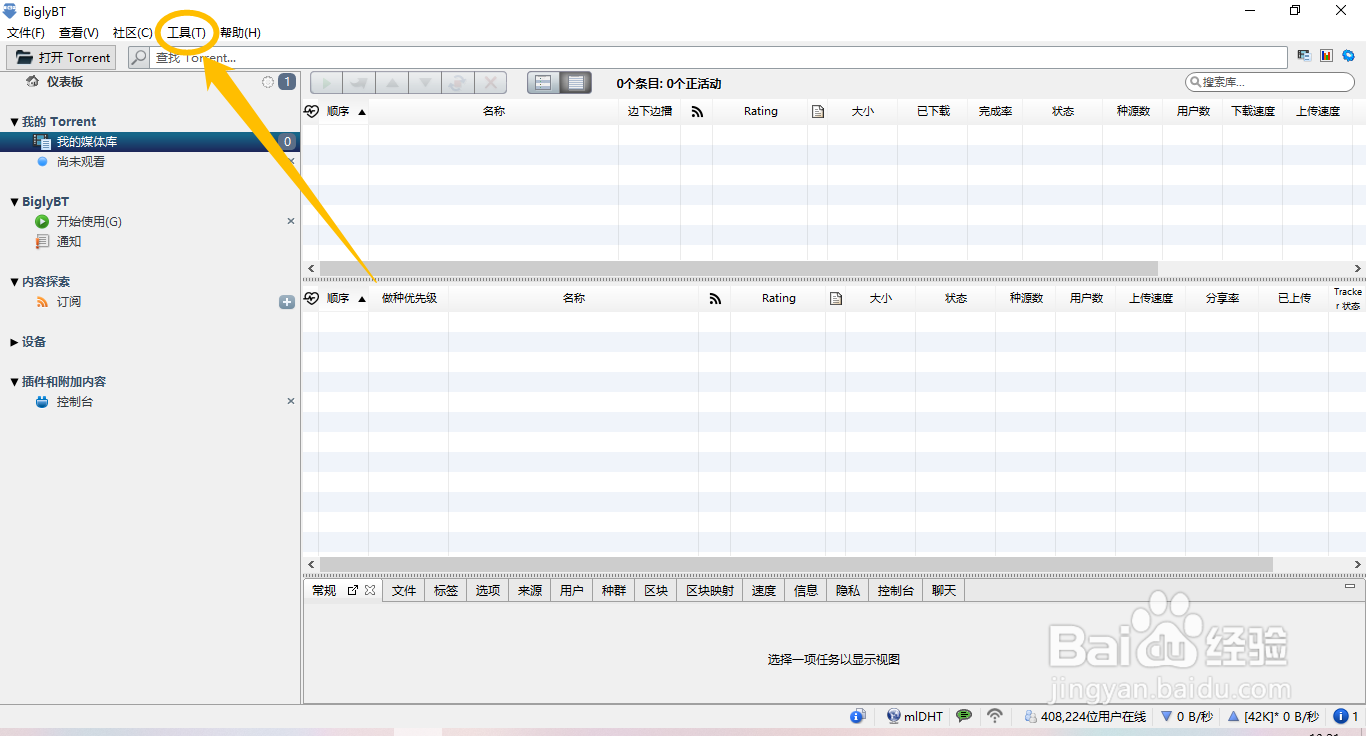Click the heartbeat health column icon in upper table
The height and width of the screenshot is (736, 1366).
coord(311,112)
